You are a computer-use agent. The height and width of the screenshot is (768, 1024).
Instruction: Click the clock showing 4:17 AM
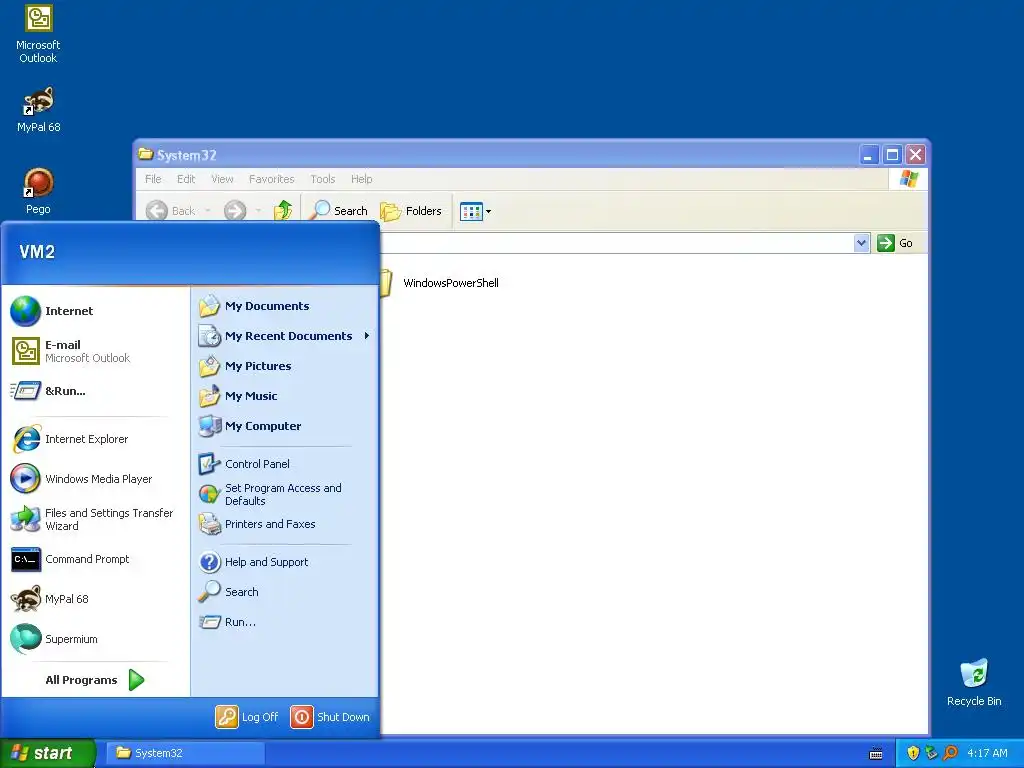point(987,753)
